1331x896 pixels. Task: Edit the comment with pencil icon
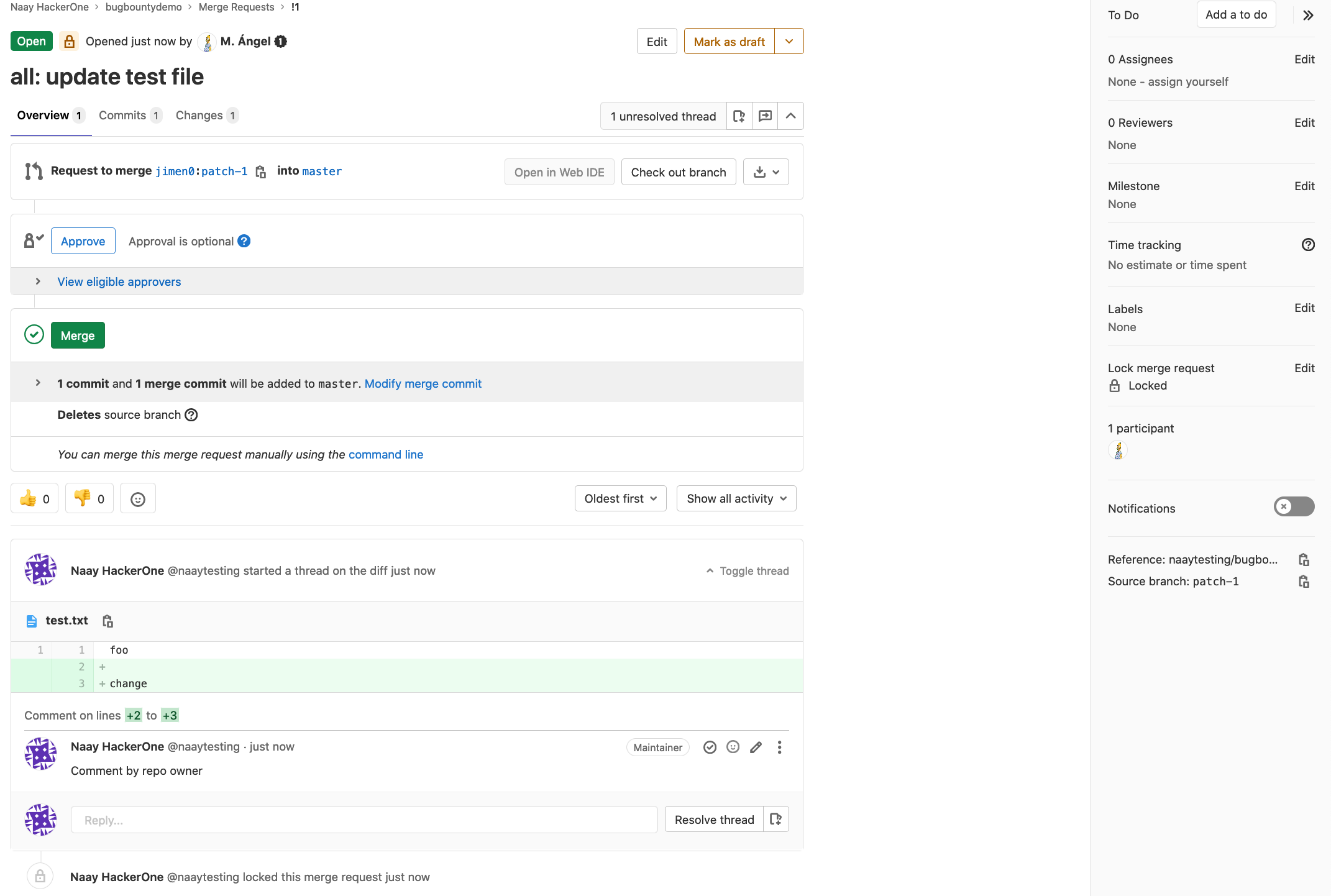coord(756,747)
